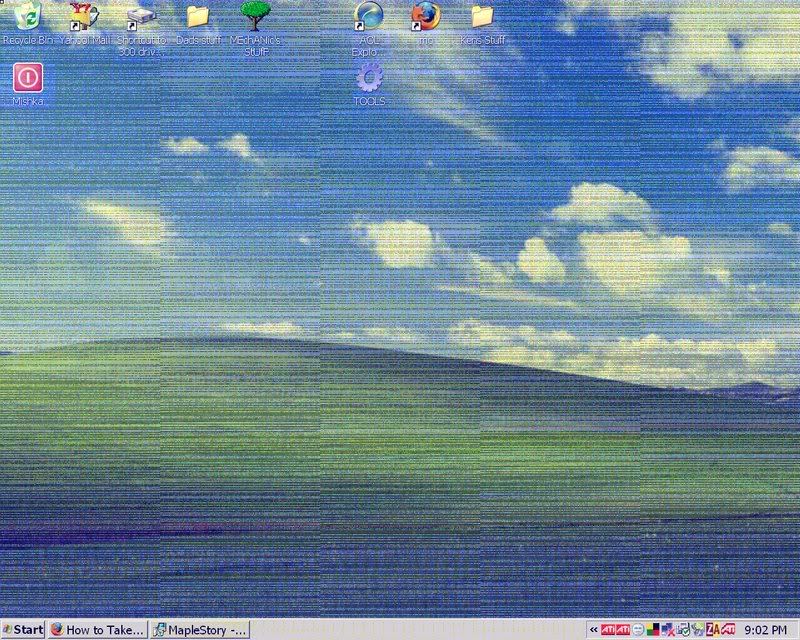Open the TOOLS gear icon
Screen dimensions: 800x640
(369, 84)
